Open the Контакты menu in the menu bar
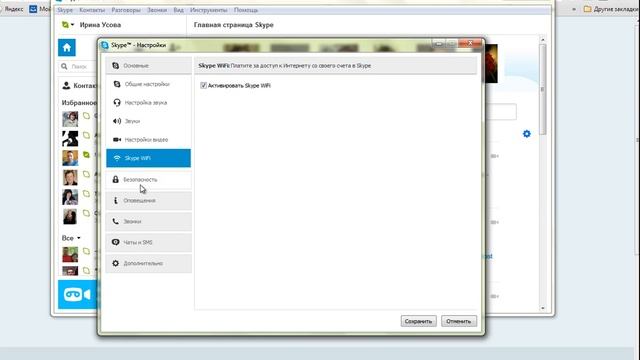This screenshot has height=360, width=640. pos(92,10)
